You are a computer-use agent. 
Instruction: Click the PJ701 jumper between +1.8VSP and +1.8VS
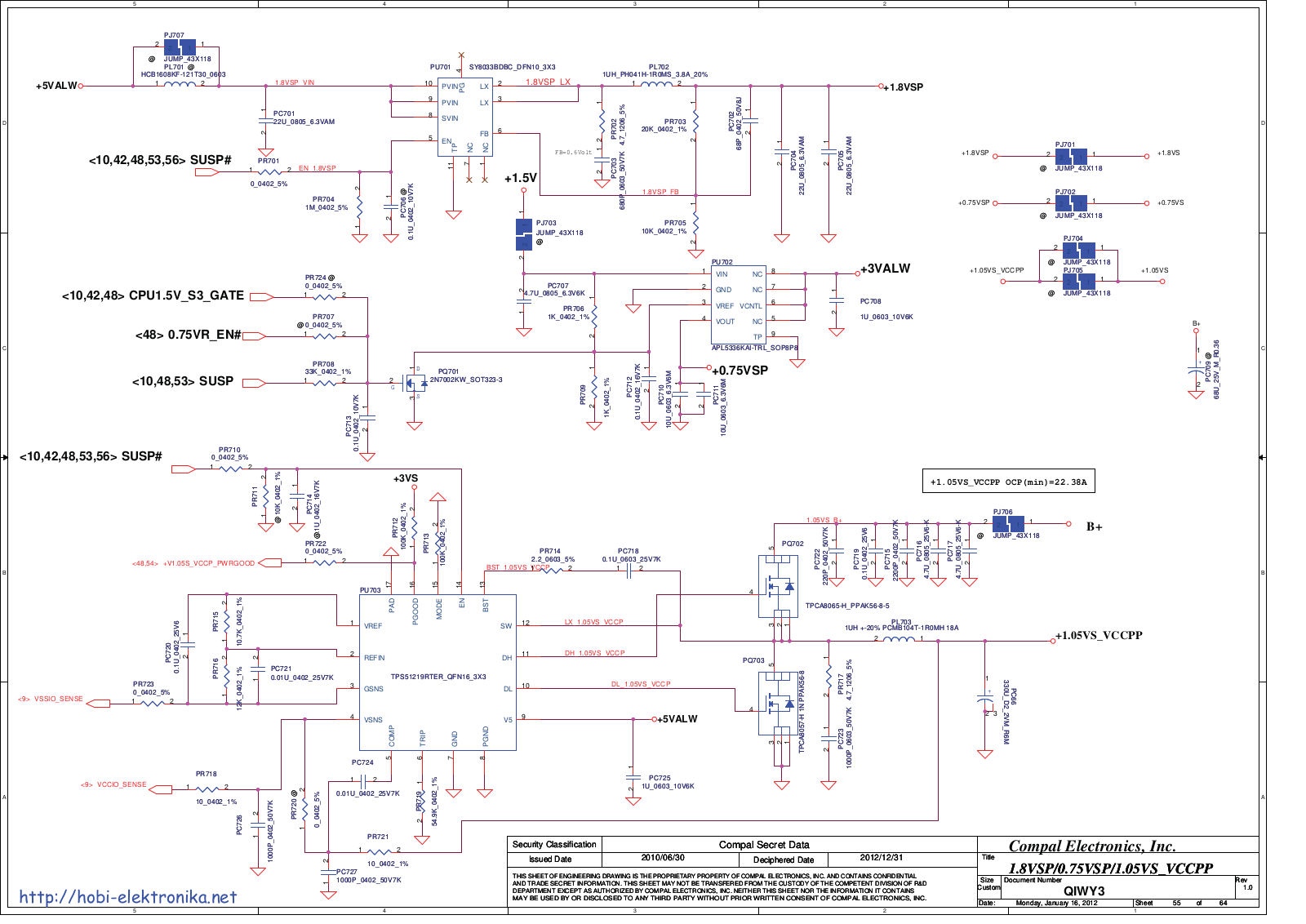point(1071,157)
